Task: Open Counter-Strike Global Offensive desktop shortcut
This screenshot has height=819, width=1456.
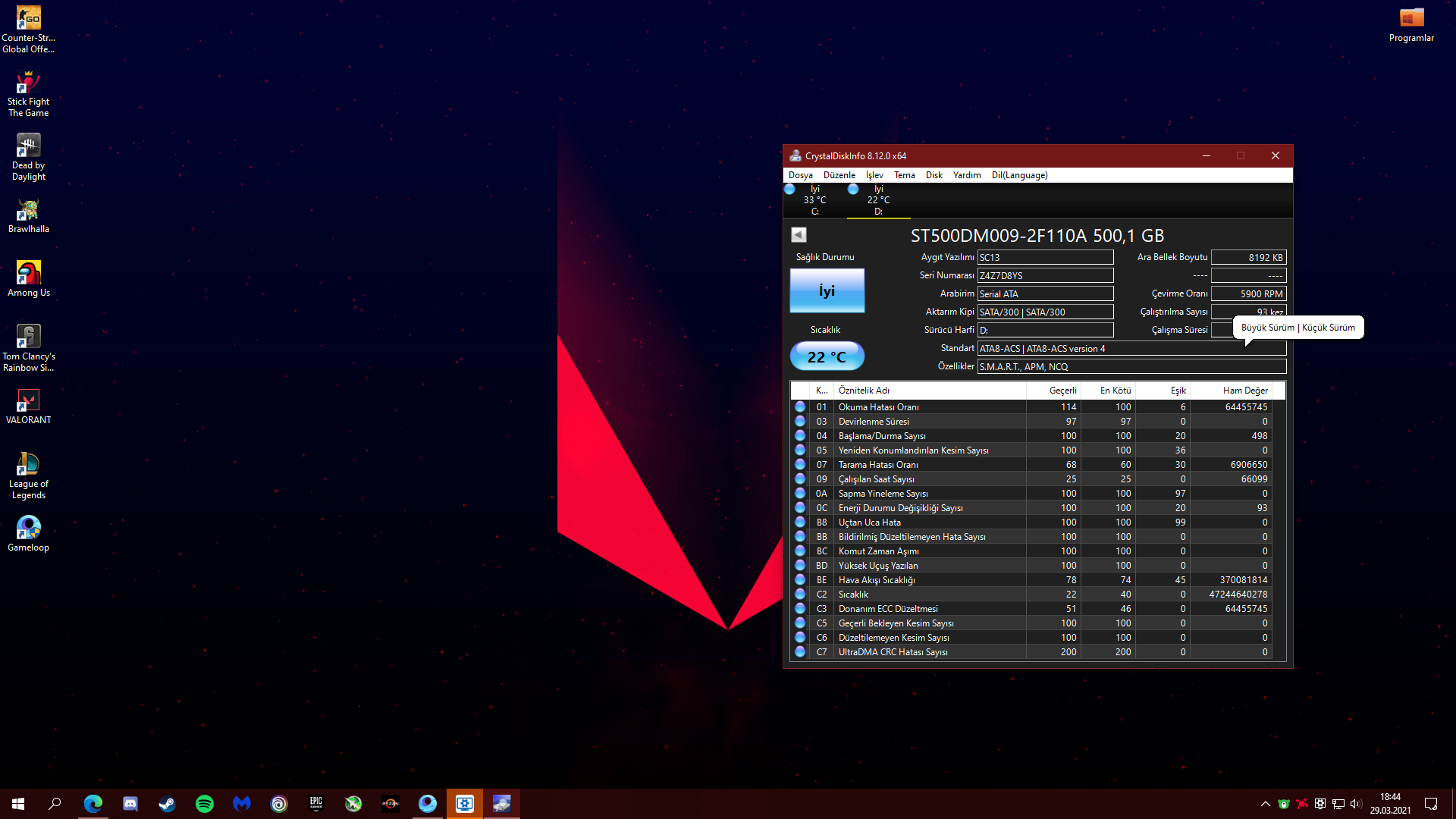Action: 29,30
